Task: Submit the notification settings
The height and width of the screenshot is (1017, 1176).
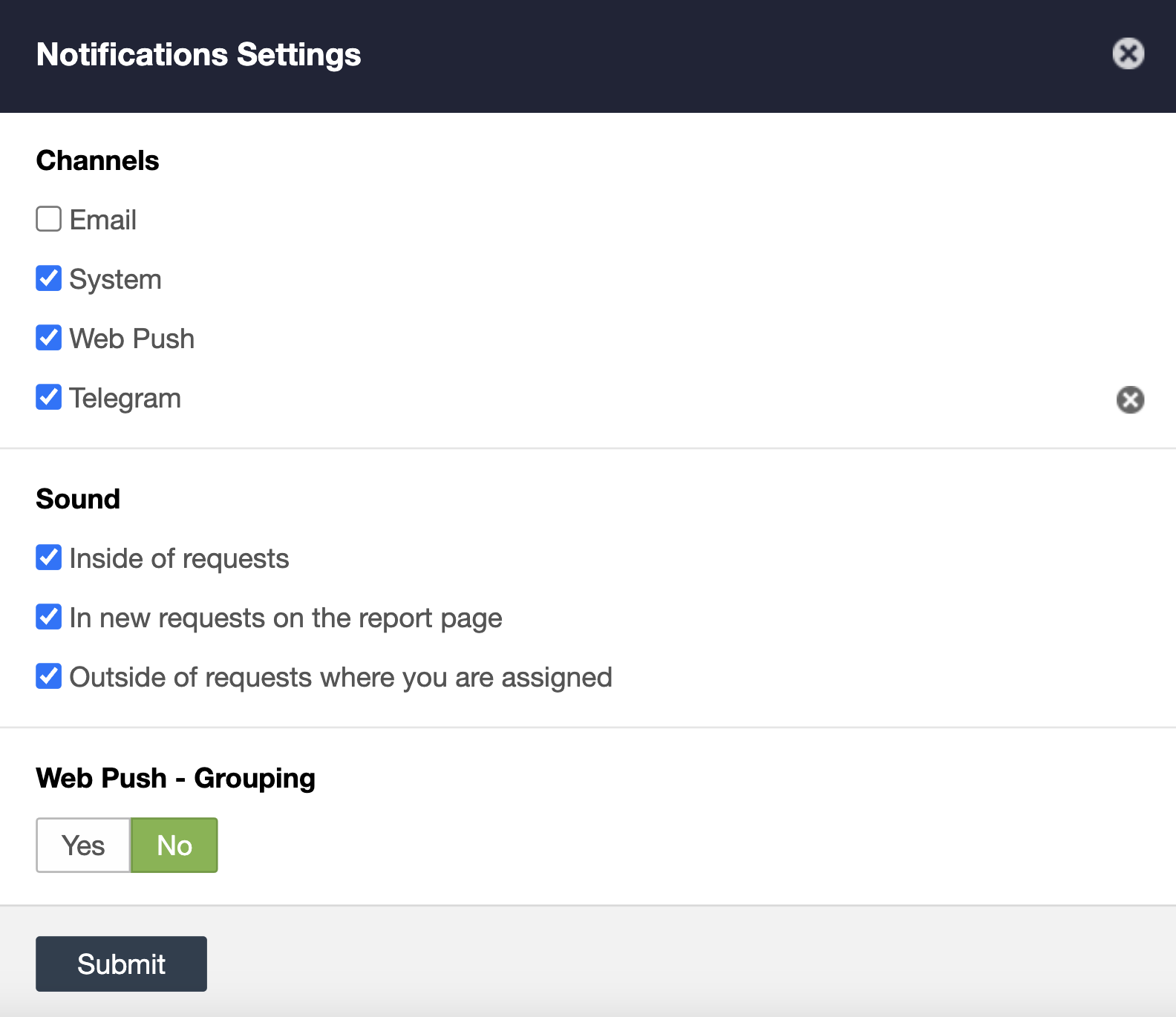Action: [121, 964]
